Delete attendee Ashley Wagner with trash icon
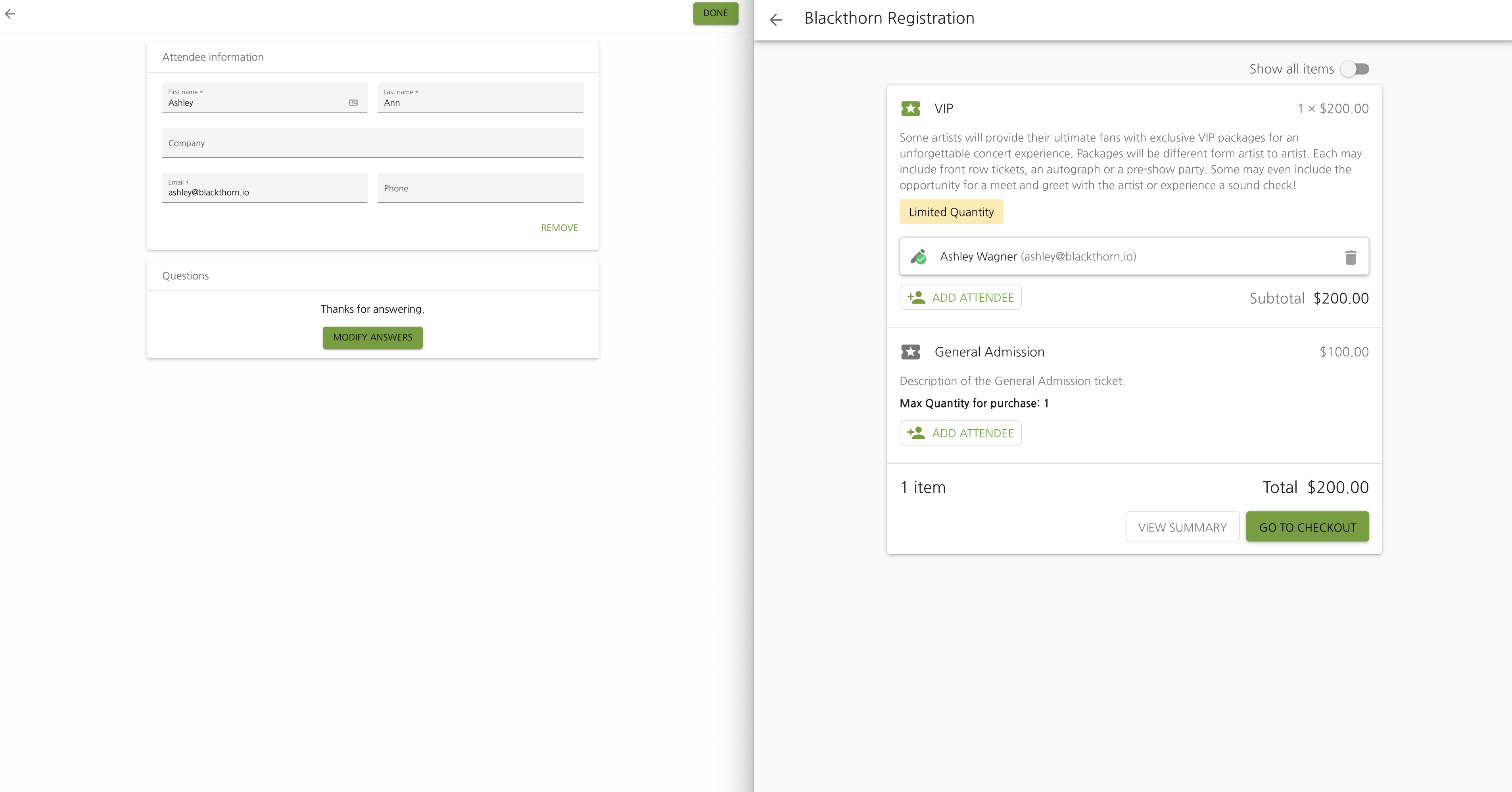Viewport: 1512px width, 792px height. (x=1351, y=257)
